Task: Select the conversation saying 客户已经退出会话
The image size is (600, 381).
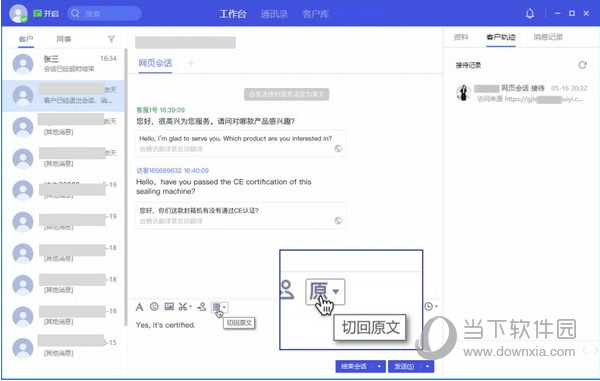Action: 63,95
